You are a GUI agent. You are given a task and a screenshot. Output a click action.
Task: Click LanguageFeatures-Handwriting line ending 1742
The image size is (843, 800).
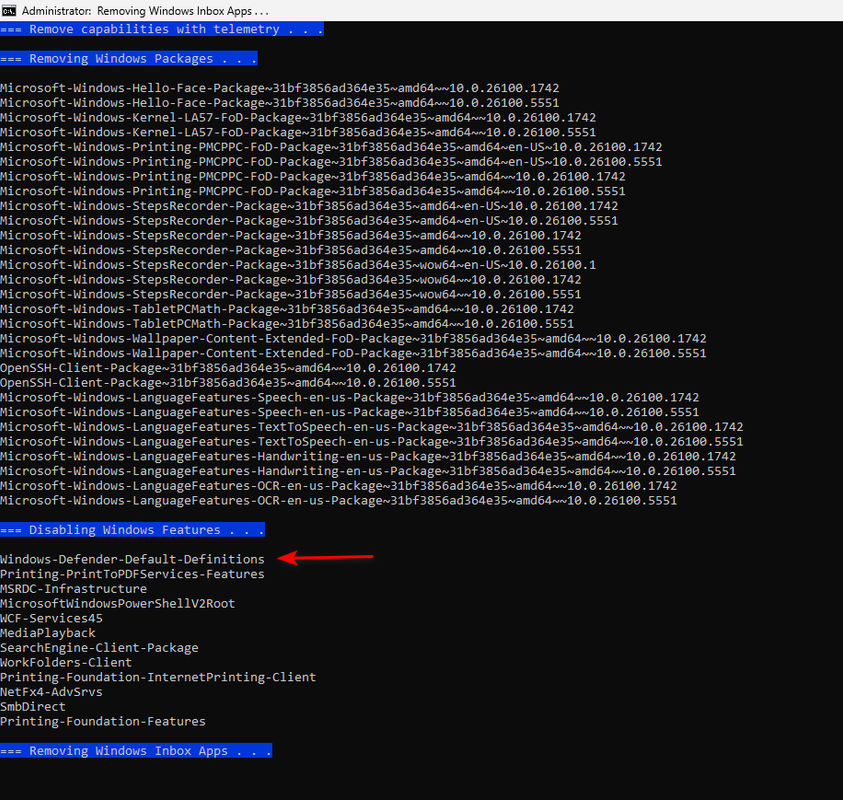pos(368,456)
